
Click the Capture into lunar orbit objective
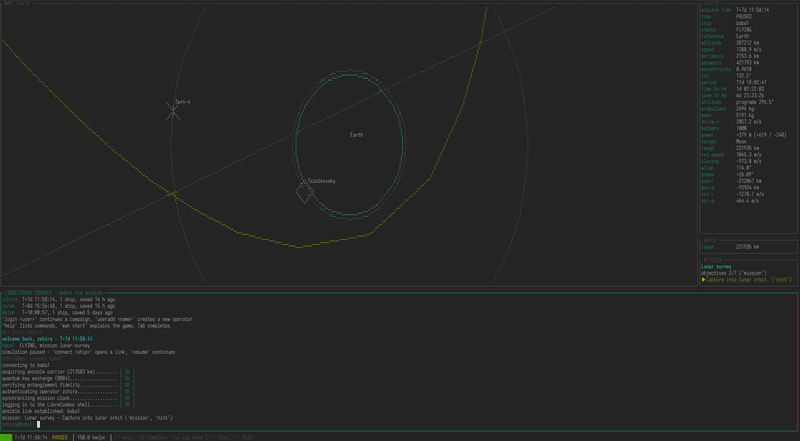click(736, 280)
